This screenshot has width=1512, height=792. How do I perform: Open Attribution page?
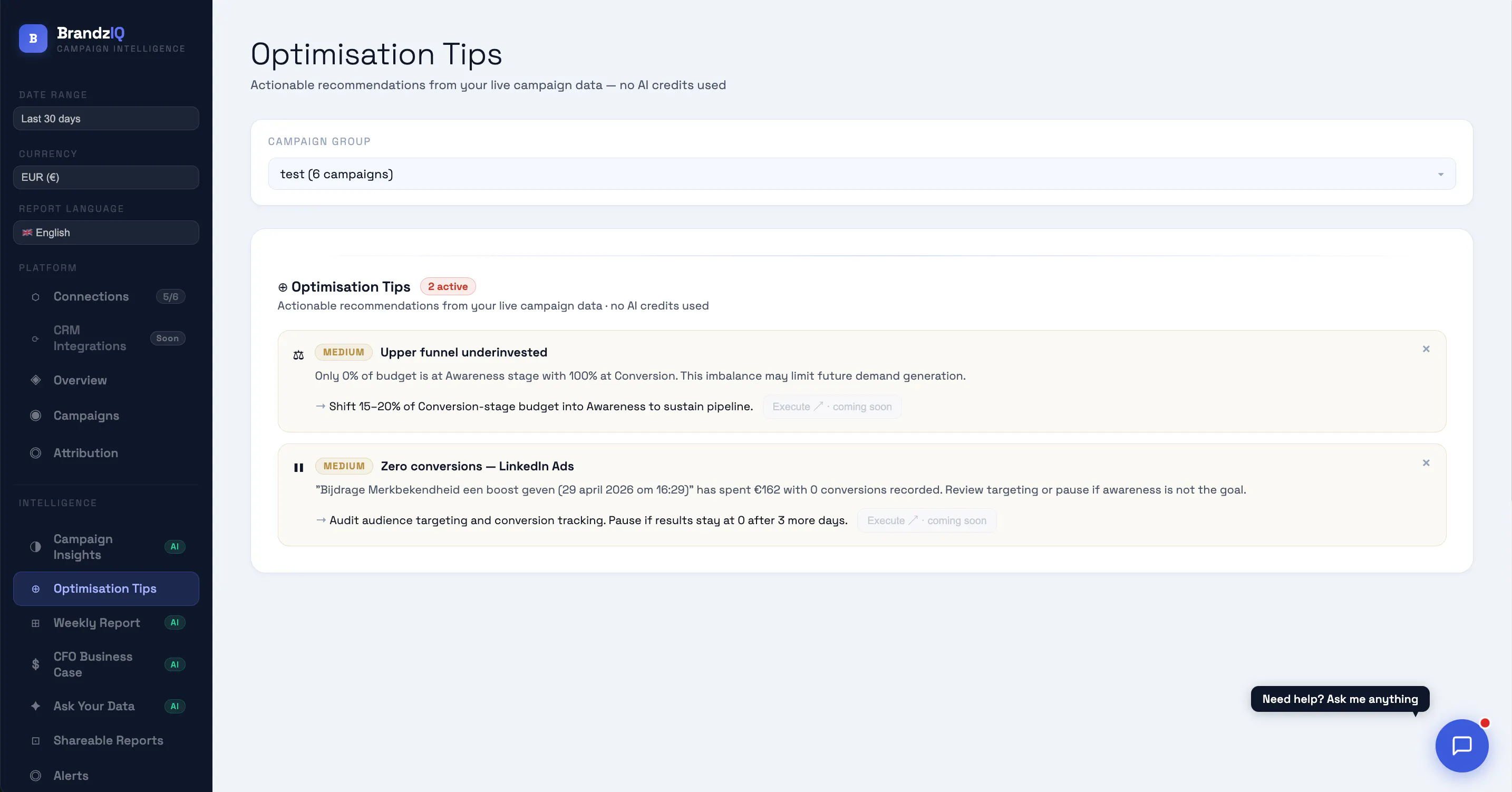click(105, 453)
